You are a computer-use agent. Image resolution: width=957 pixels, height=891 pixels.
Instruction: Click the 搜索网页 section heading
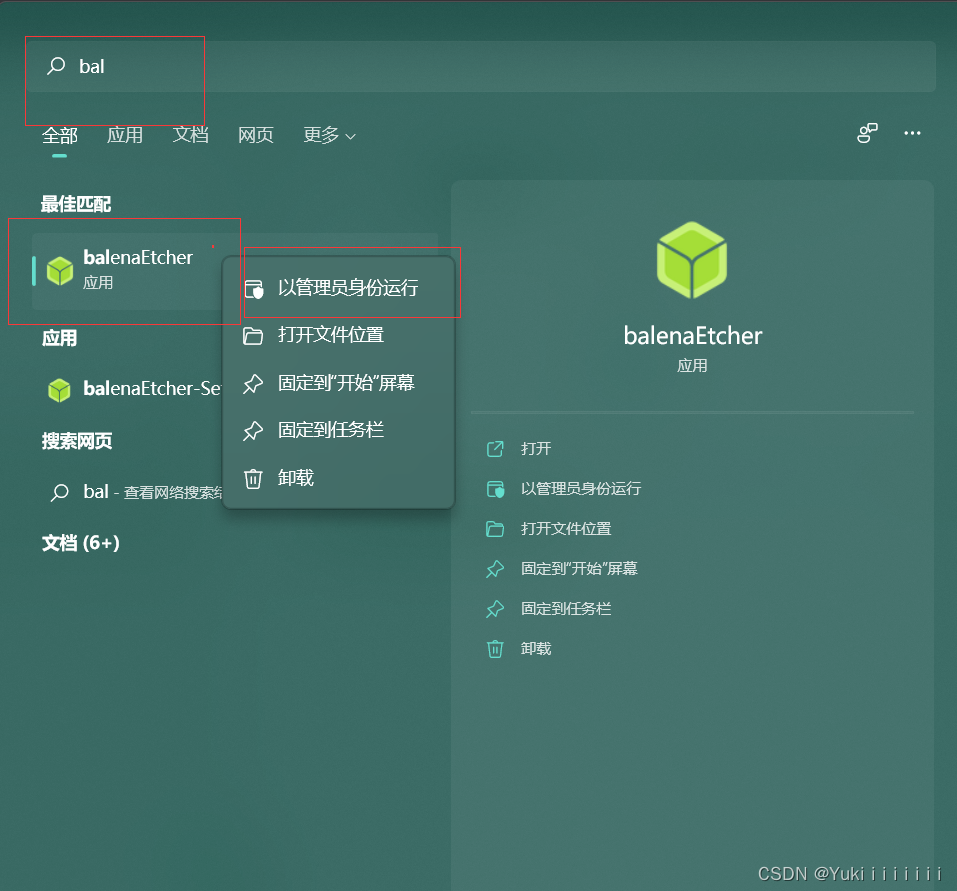[x=77, y=441]
